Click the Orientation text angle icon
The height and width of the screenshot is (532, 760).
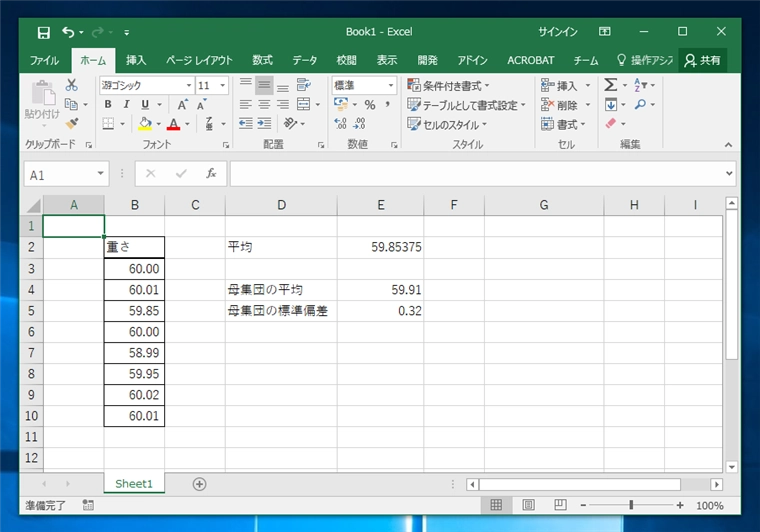(x=290, y=124)
